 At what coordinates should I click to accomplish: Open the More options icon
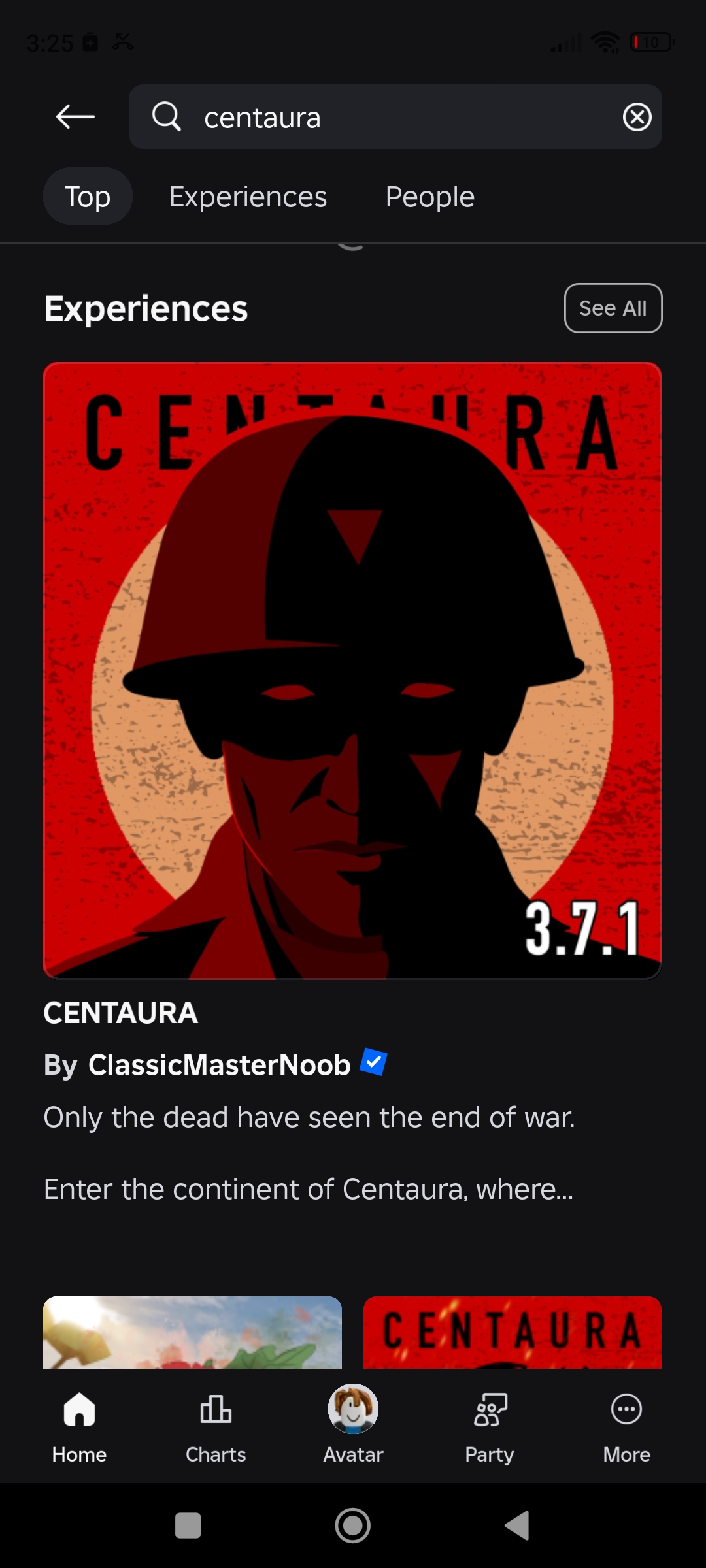tap(626, 1409)
